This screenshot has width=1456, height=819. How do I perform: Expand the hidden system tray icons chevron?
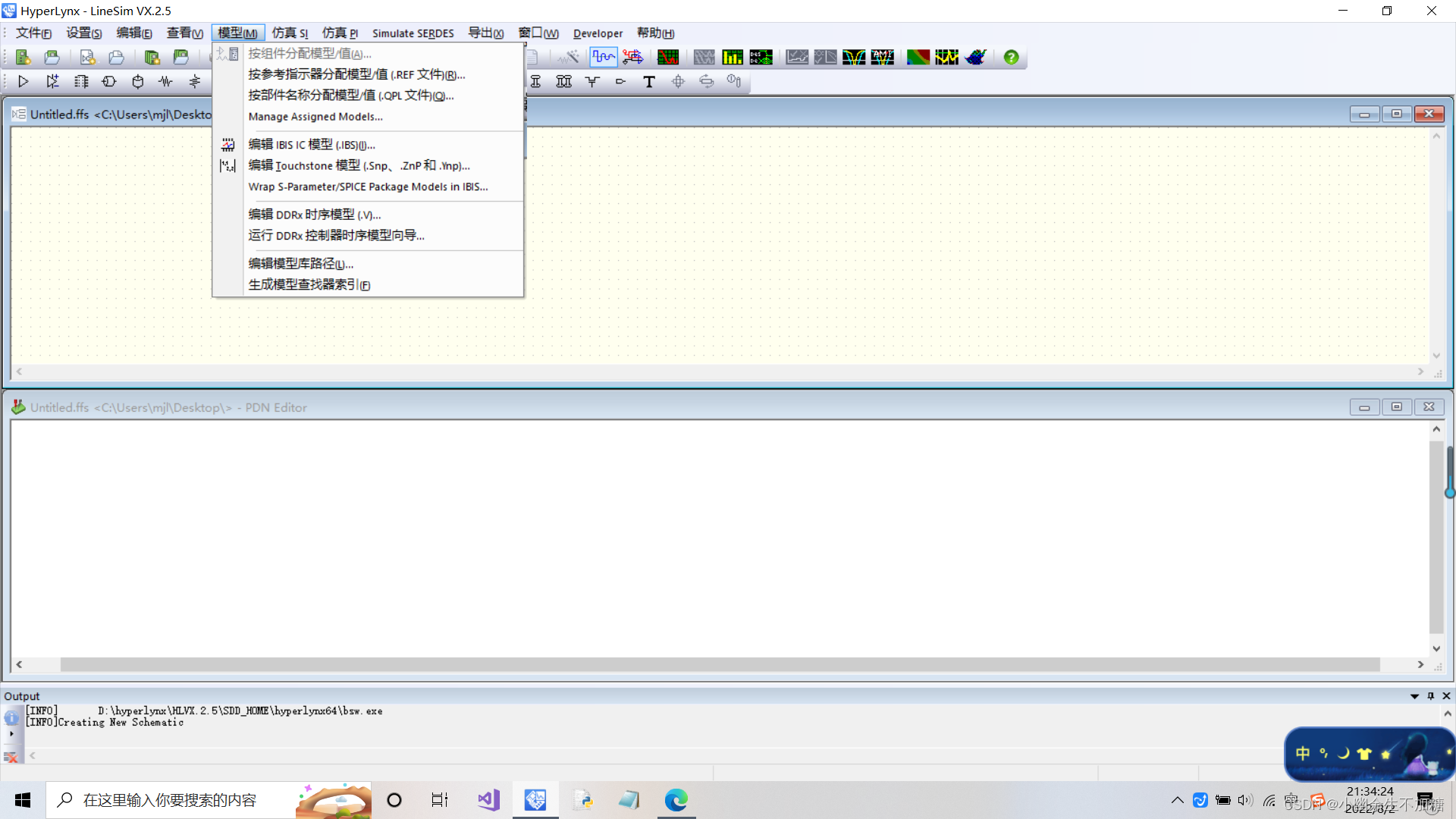click(1177, 800)
